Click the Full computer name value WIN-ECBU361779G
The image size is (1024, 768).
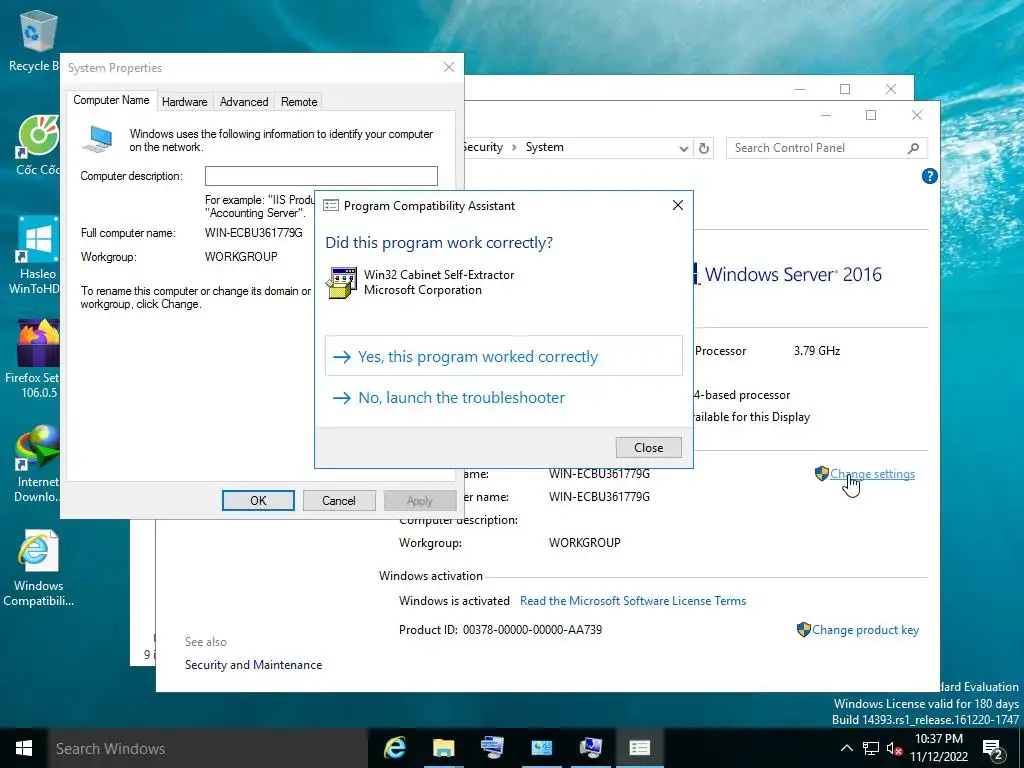(x=253, y=233)
